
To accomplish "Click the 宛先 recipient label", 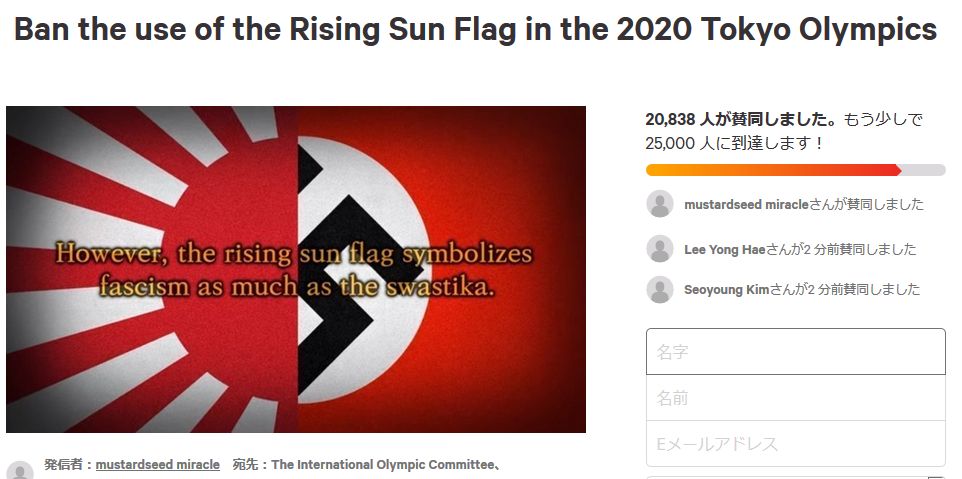I will point(250,465).
